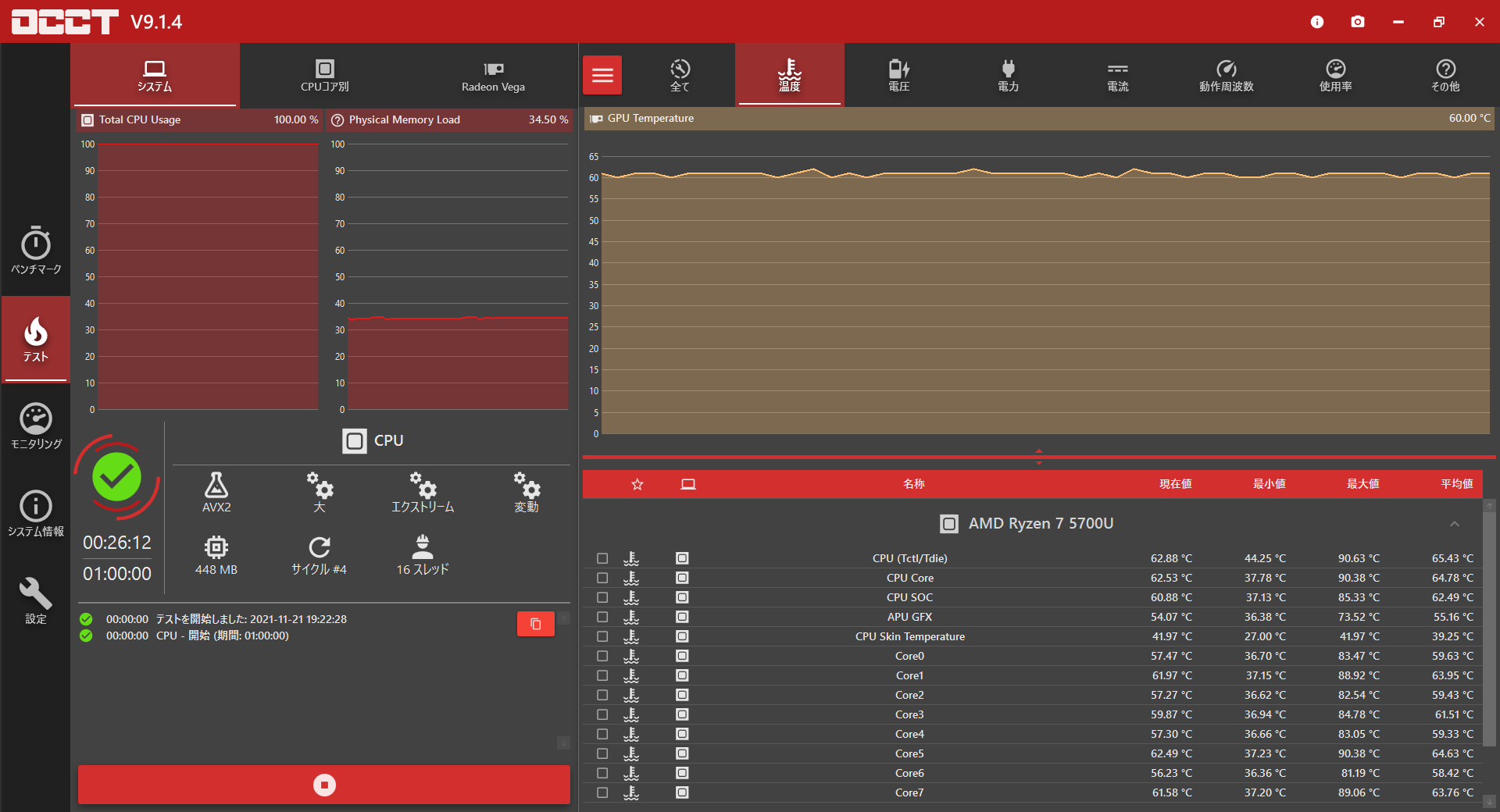
Task: Switch to the Radeon Vega tab
Action: pyautogui.click(x=493, y=75)
